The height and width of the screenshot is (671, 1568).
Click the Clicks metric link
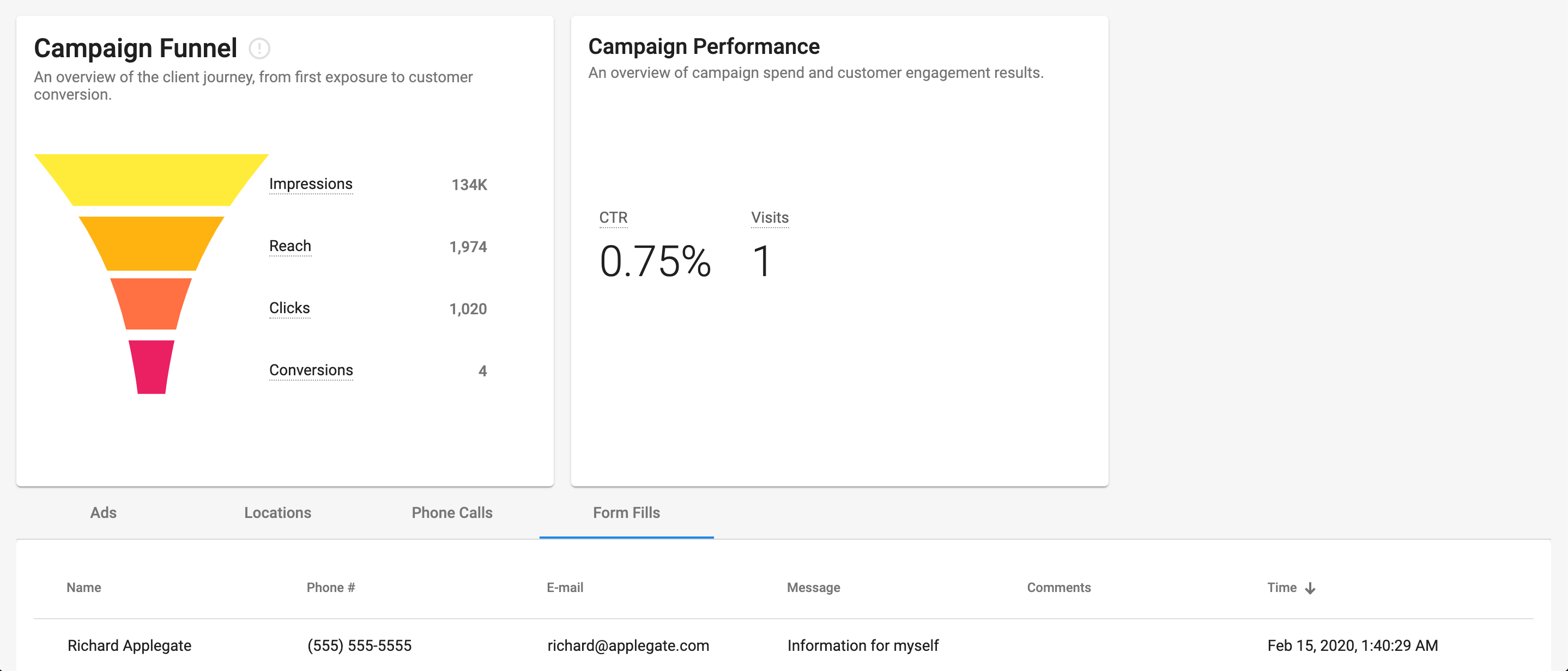pyautogui.click(x=289, y=308)
